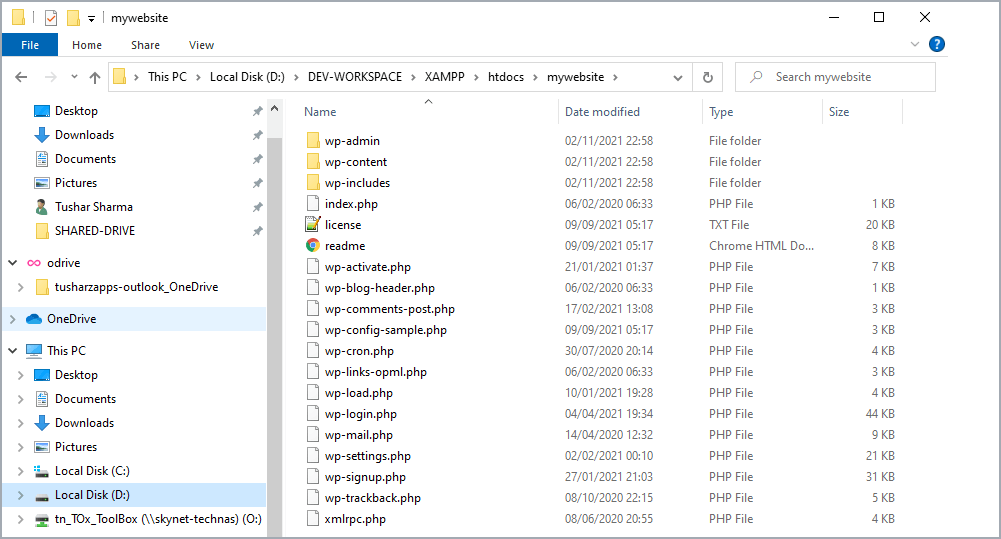1001x539 pixels.
Task: Open the address bar history dropdown
Action: [678, 77]
